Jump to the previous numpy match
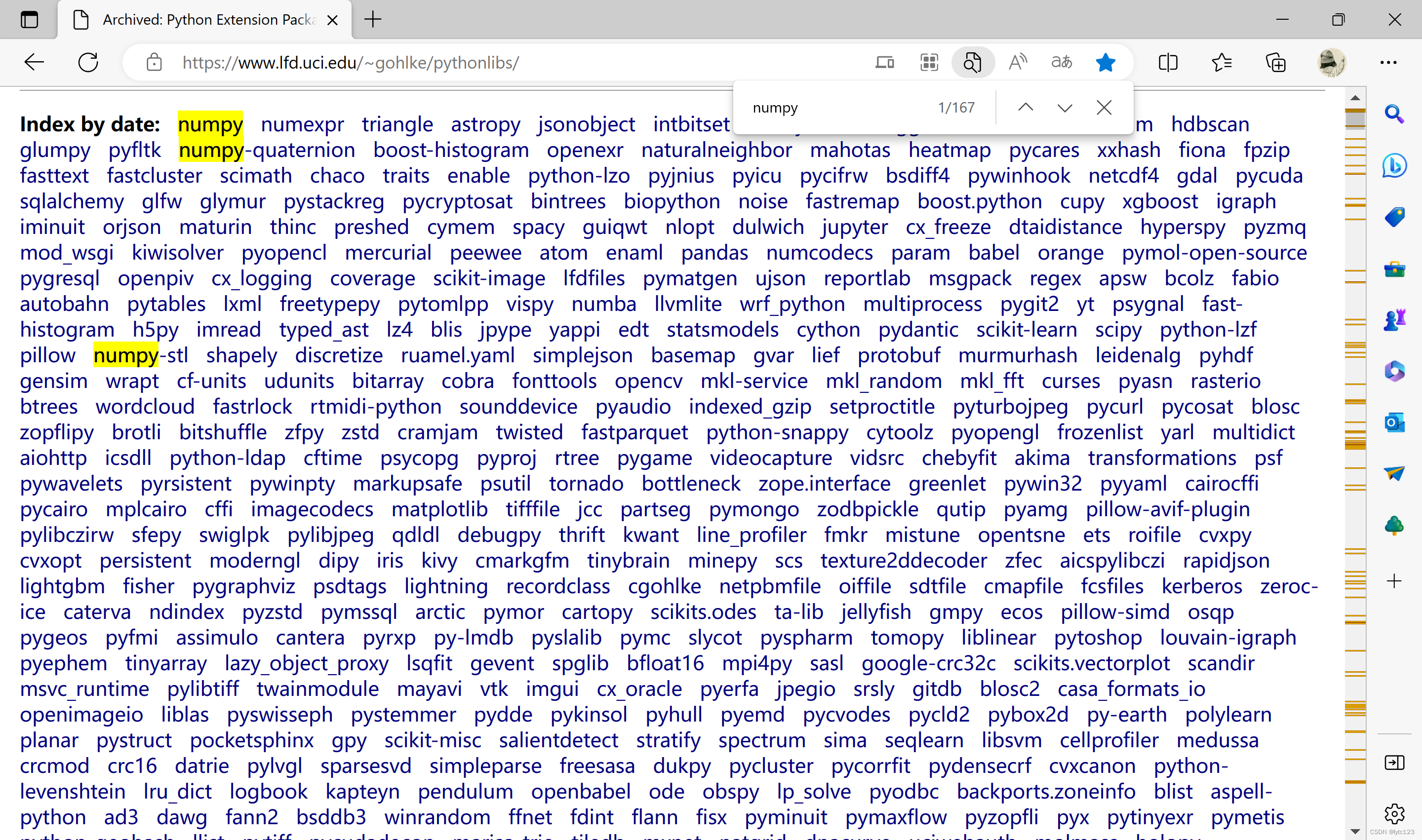The height and width of the screenshot is (840, 1422). [x=1026, y=108]
